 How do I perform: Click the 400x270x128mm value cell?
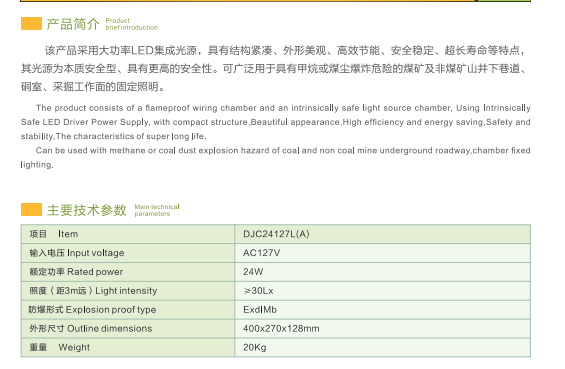point(383,329)
